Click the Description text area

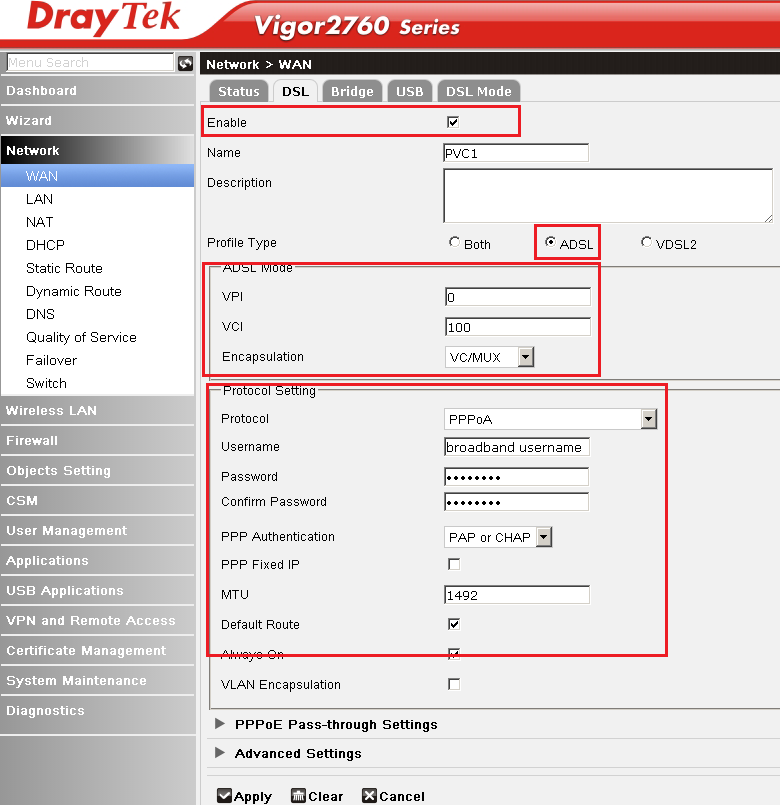click(x=607, y=195)
